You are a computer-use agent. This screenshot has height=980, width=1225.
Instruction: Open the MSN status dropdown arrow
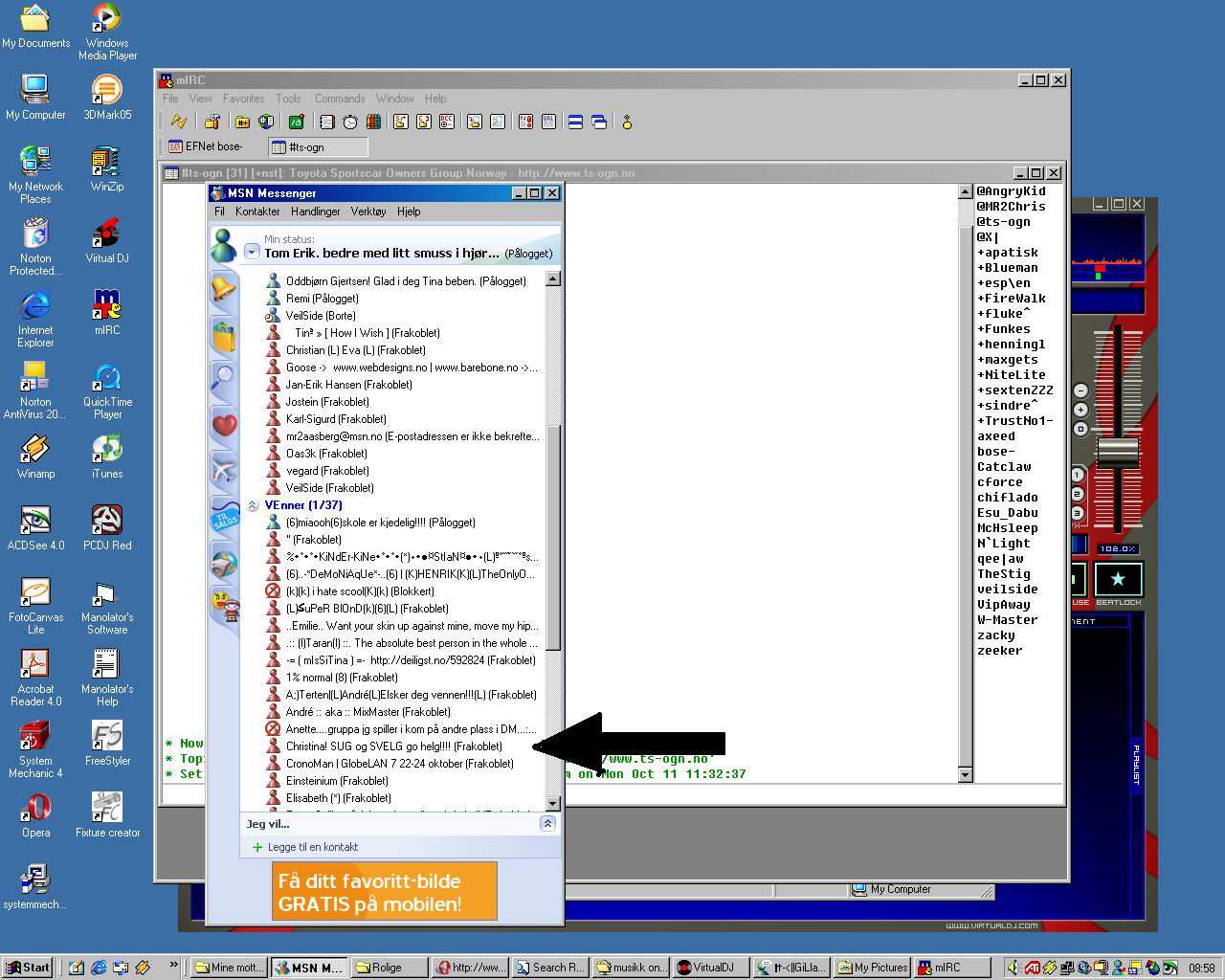(252, 253)
